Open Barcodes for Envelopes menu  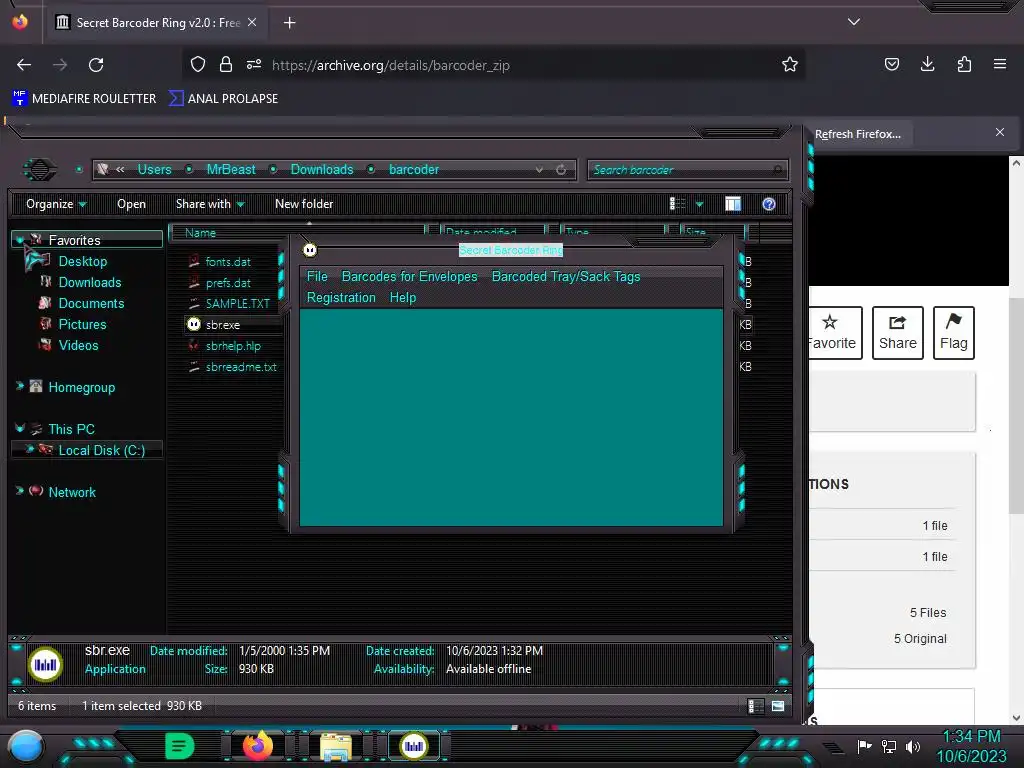[409, 276]
